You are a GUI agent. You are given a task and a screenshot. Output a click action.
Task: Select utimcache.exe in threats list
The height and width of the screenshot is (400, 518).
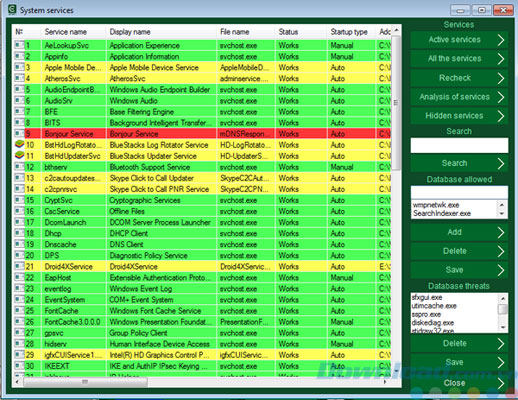click(434, 306)
